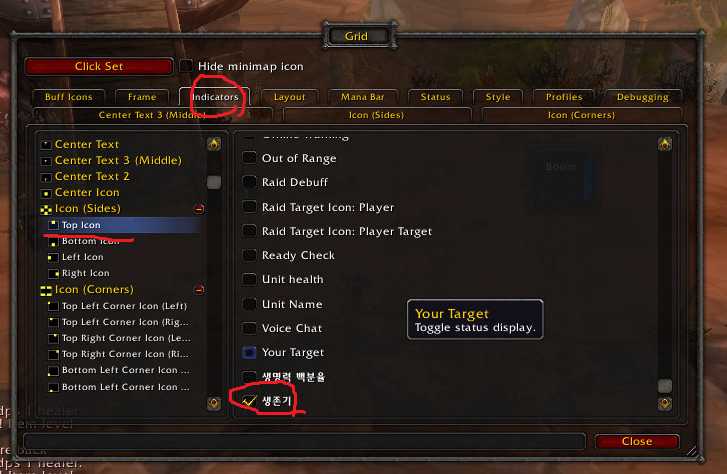This screenshot has width=727, height=474.
Task: Open the Click Set button
Action: tap(99, 66)
